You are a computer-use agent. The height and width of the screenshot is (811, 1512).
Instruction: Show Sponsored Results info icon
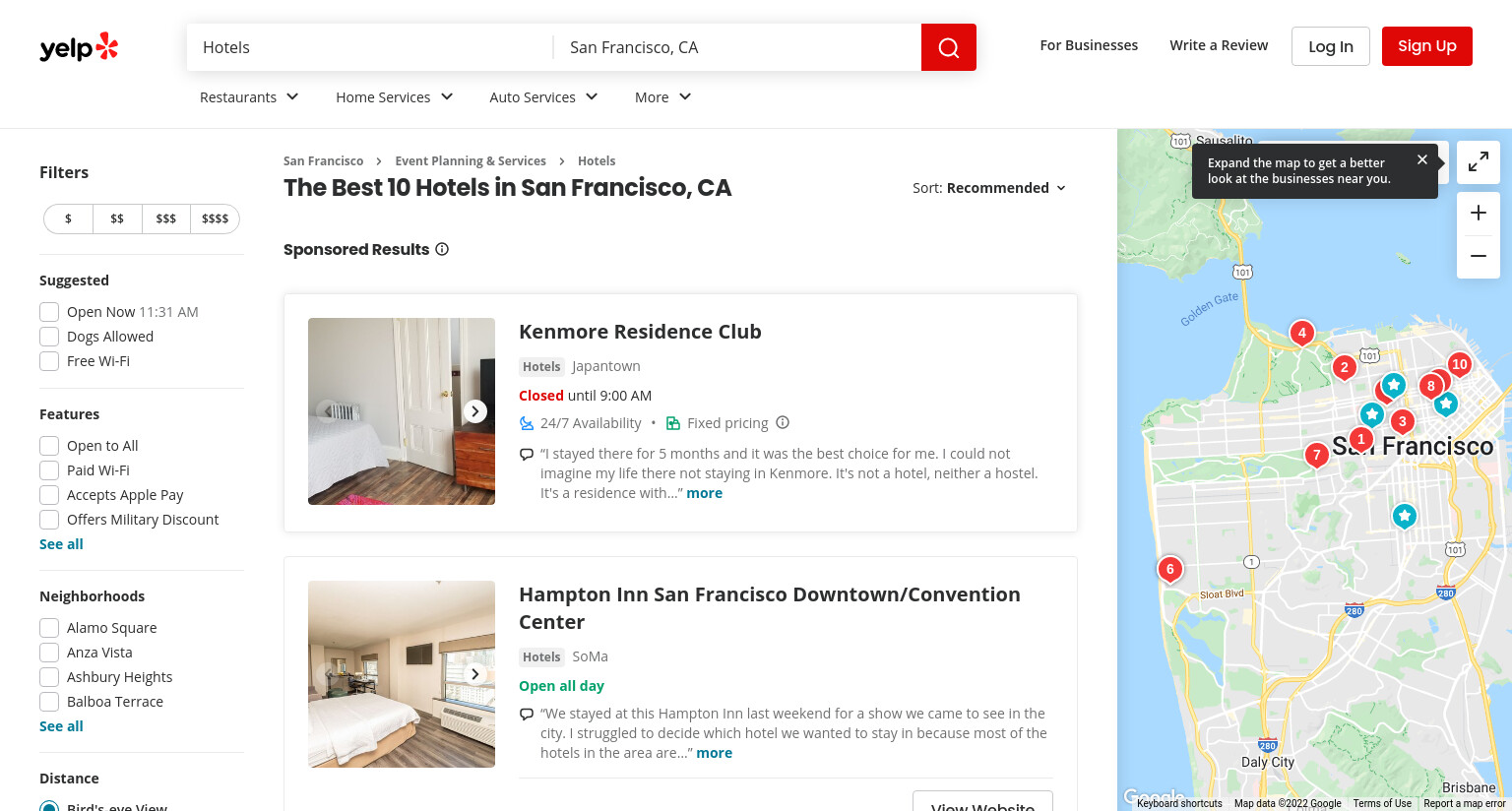pyautogui.click(x=442, y=249)
